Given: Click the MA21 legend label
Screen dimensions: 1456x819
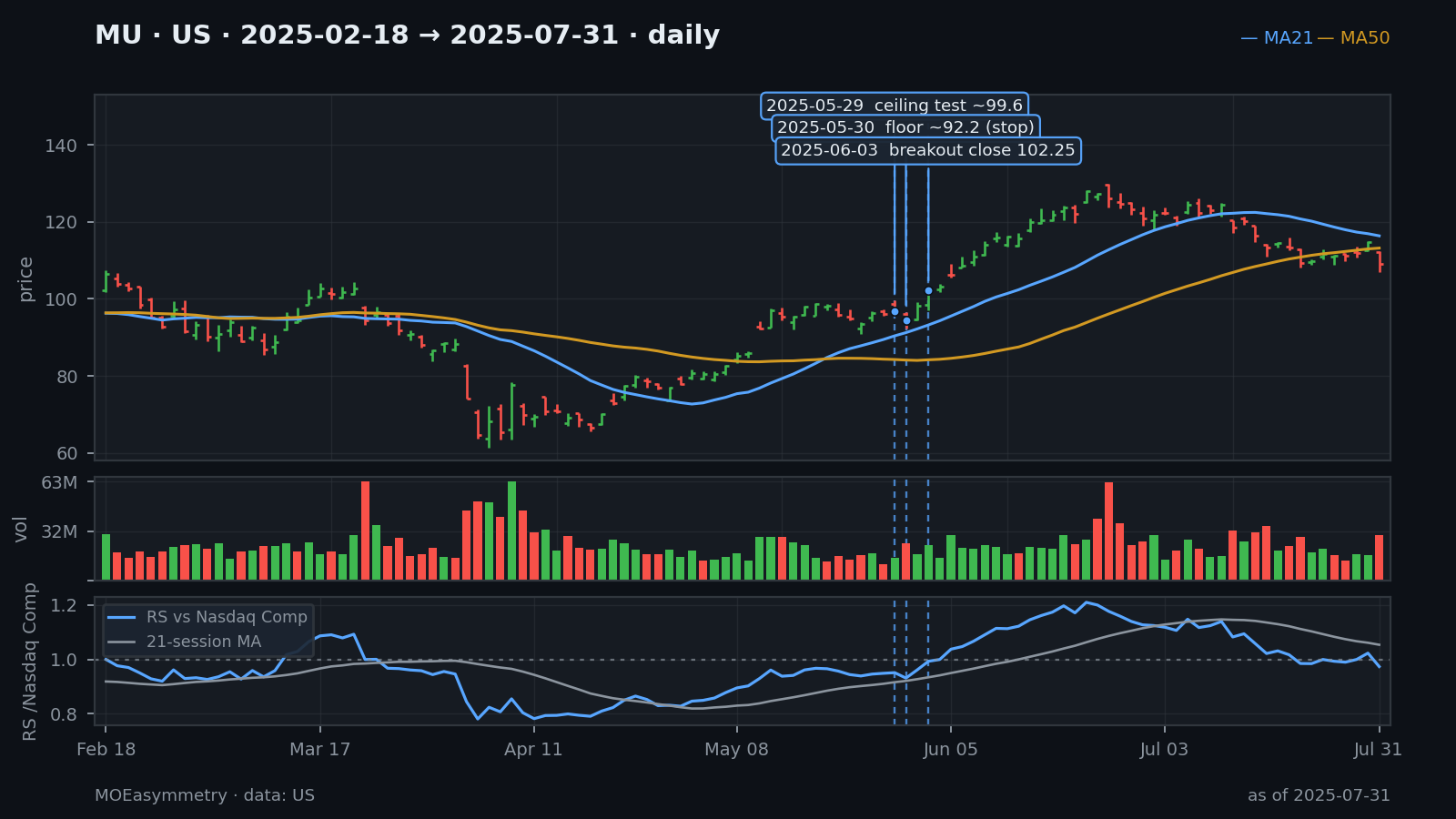Looking at the screenshot, I should 1278,38.
